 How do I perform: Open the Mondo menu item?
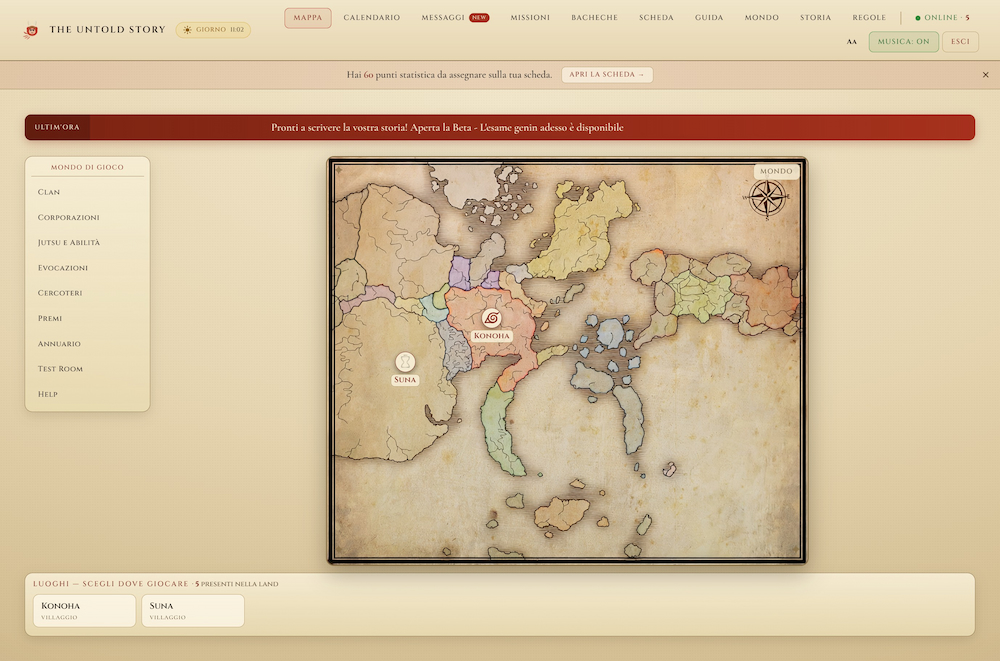click(x=761, y=18)
